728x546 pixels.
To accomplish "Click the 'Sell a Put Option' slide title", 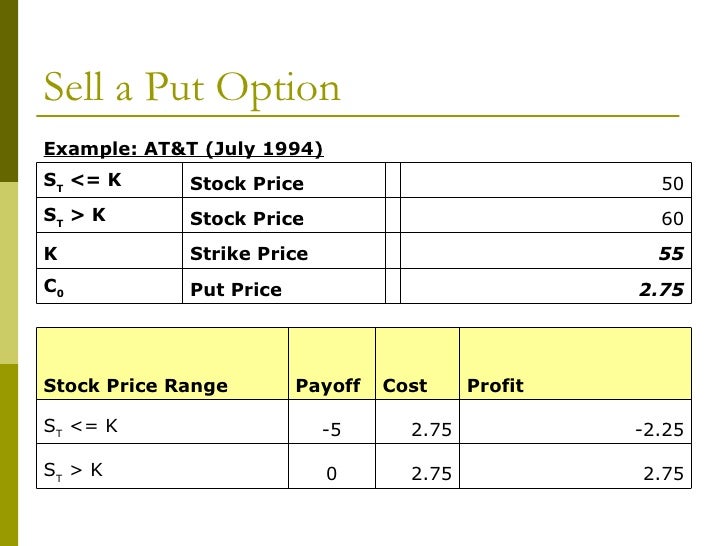I will (192, 89).
